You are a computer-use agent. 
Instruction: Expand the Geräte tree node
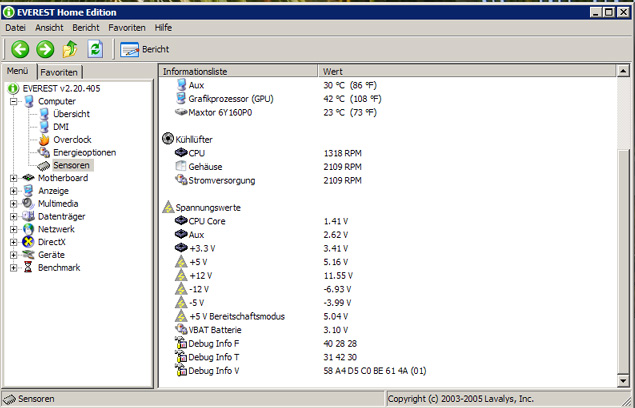click(14, 255)
